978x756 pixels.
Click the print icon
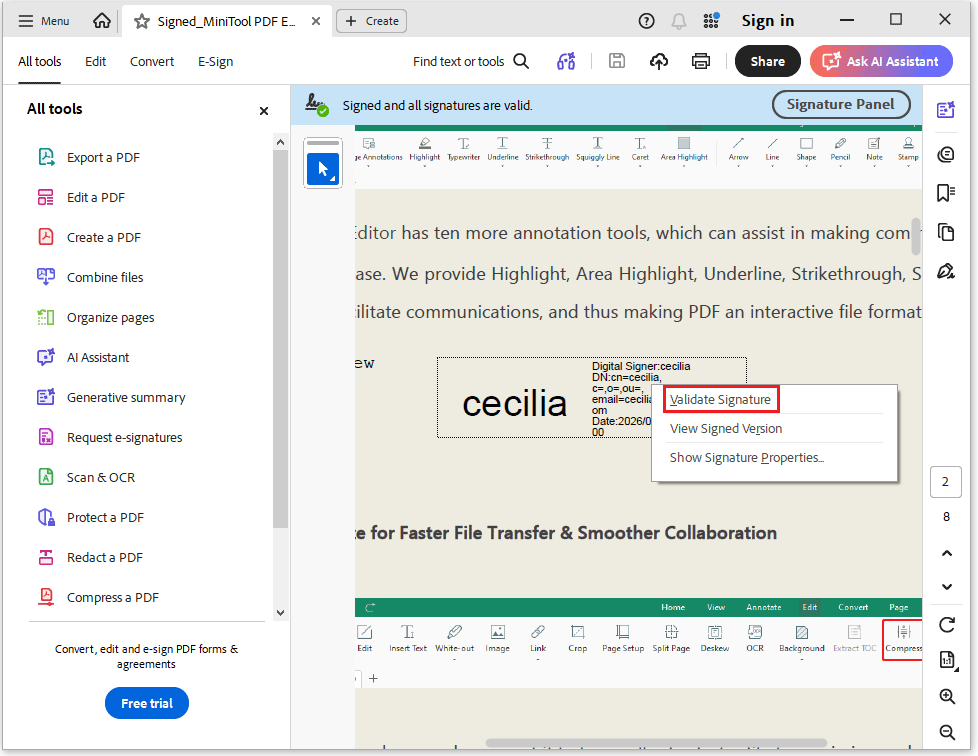point(701,61)
